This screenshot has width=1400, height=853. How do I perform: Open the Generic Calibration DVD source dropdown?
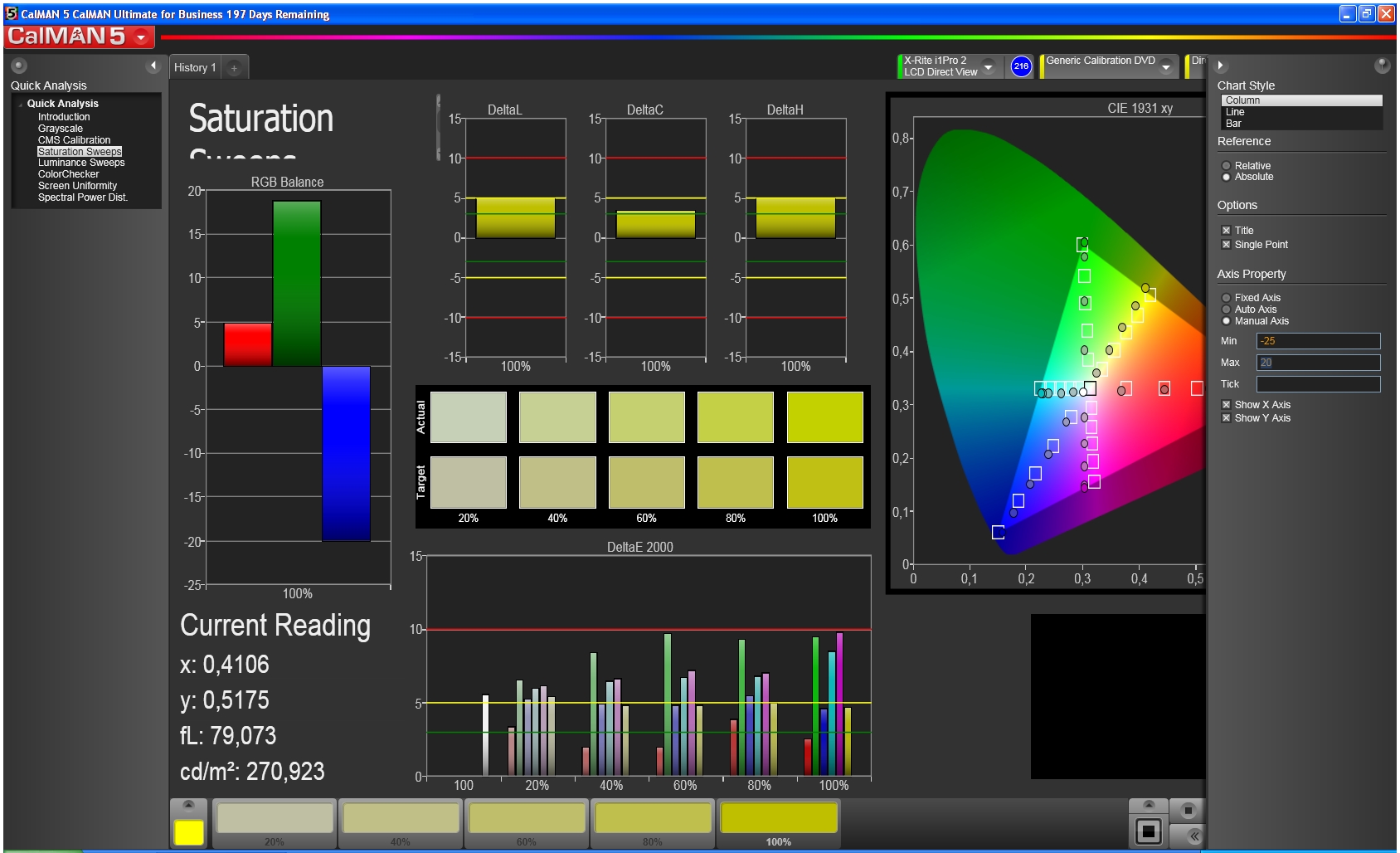(x=1166, y=66)
